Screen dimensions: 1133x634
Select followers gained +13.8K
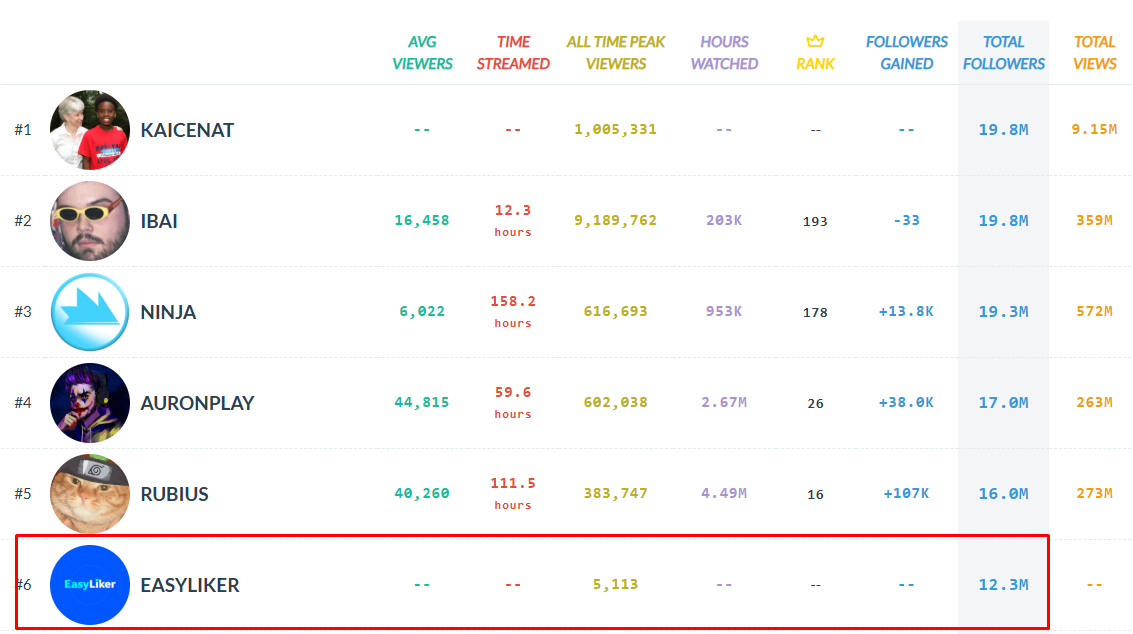(x=907, y=312)
